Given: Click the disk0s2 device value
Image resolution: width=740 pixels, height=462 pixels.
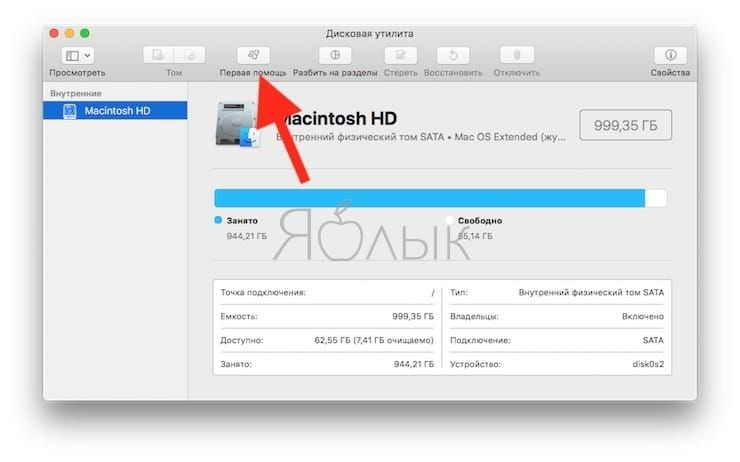Looking at the screenshot, I should pos(648,364).
